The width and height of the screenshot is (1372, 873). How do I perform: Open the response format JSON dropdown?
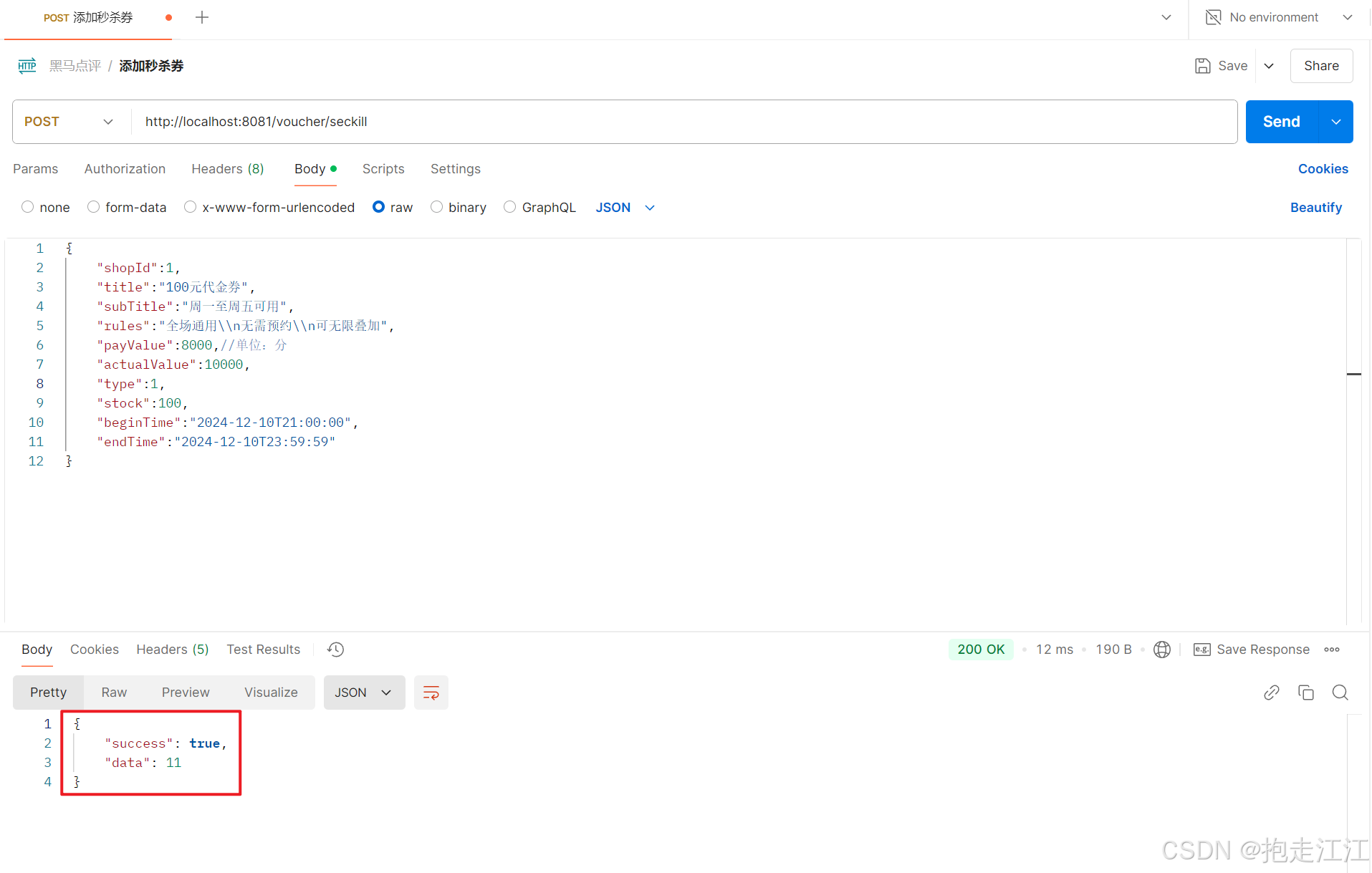pyautogui.click(x=364, y=693)
